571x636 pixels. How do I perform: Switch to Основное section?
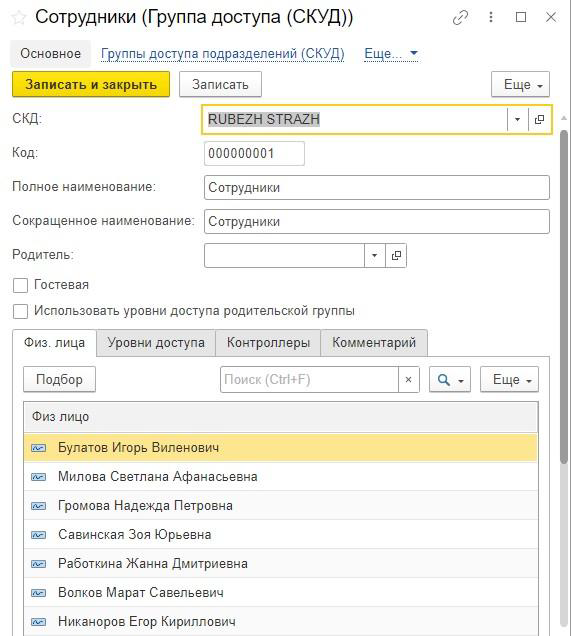(50, 54)
